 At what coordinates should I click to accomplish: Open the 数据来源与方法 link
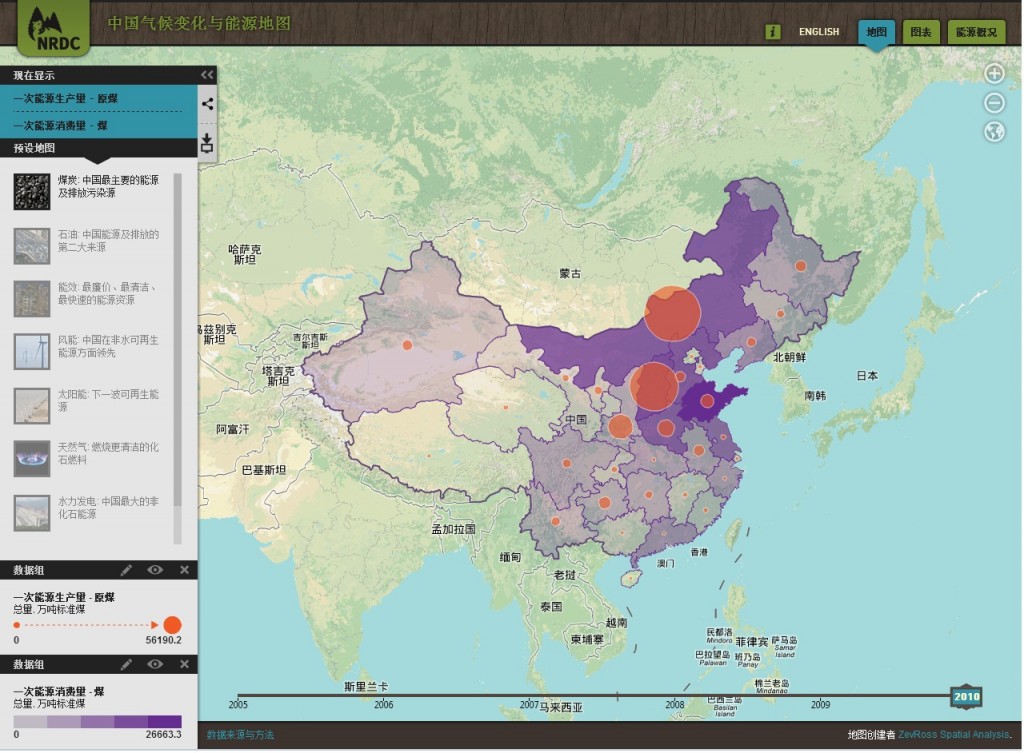click(240, 735)
